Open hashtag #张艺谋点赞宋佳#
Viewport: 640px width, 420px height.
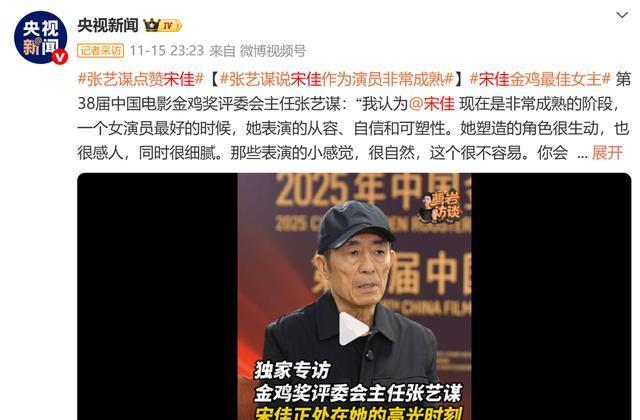tap(140, 79)
